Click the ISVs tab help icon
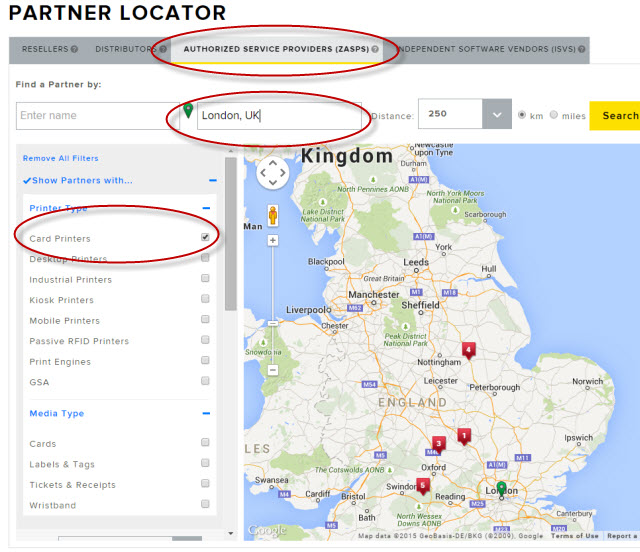 pos(582,49)
